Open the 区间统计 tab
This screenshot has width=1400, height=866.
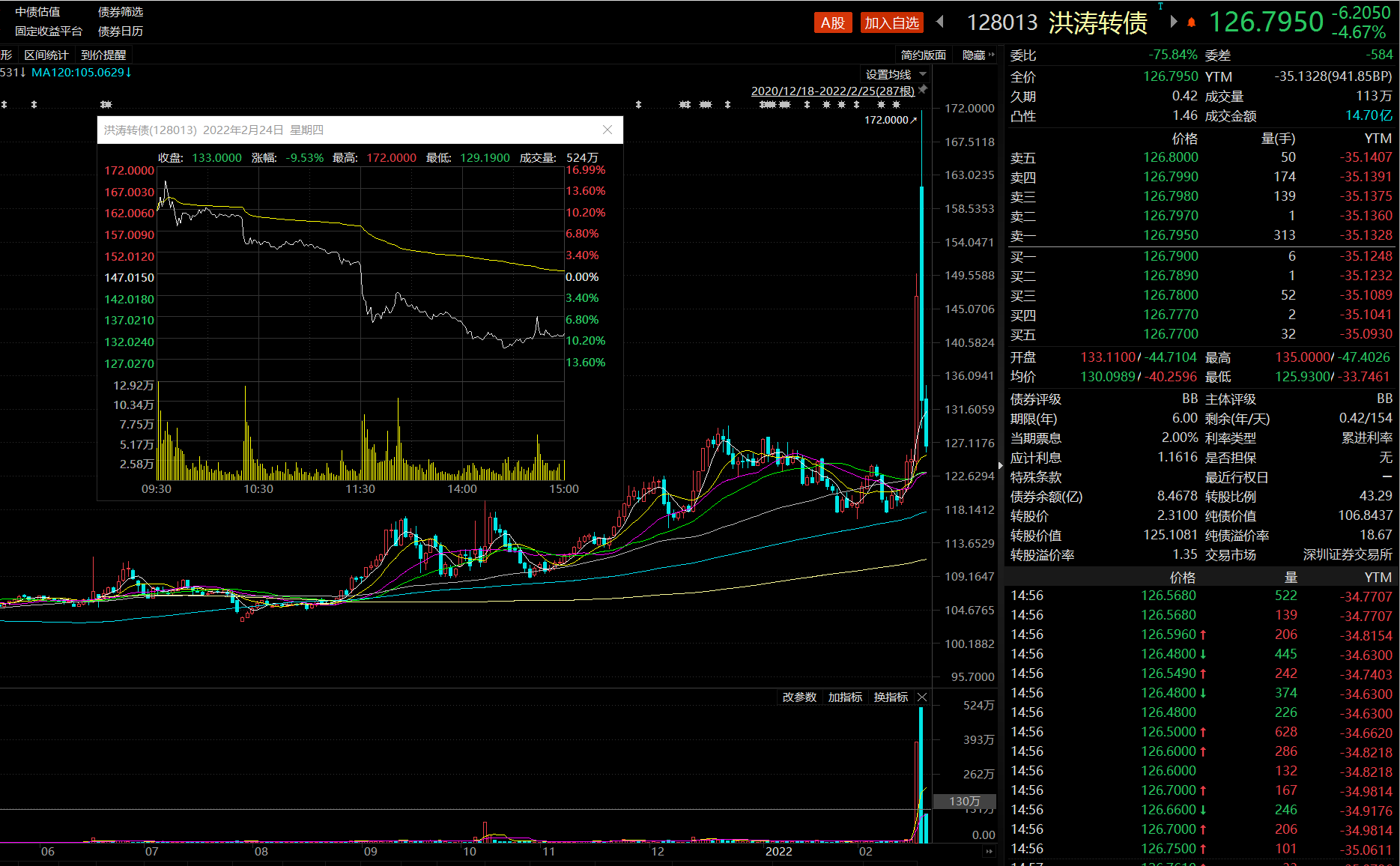46,55
